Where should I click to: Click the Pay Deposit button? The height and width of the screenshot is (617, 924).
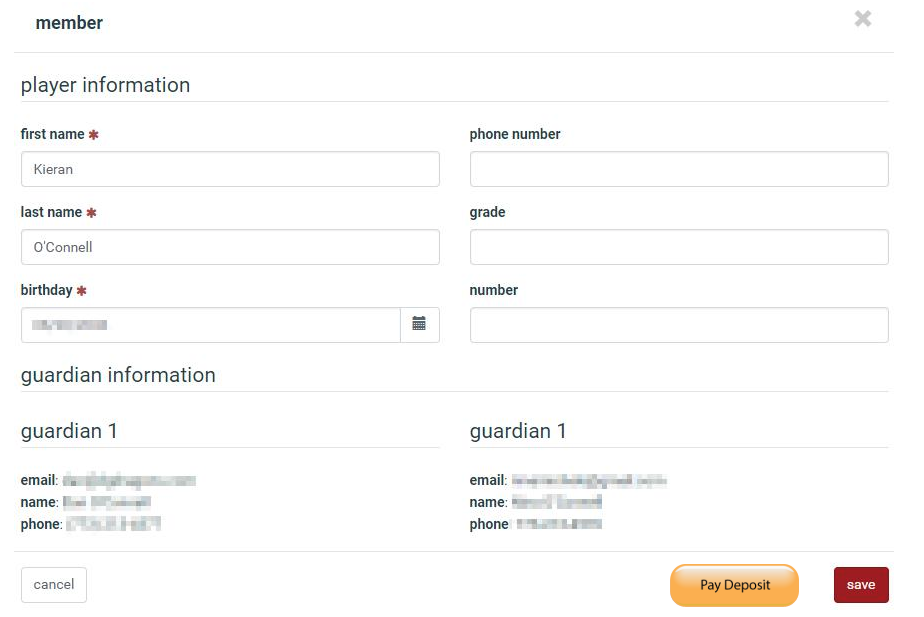pos(734,585)
